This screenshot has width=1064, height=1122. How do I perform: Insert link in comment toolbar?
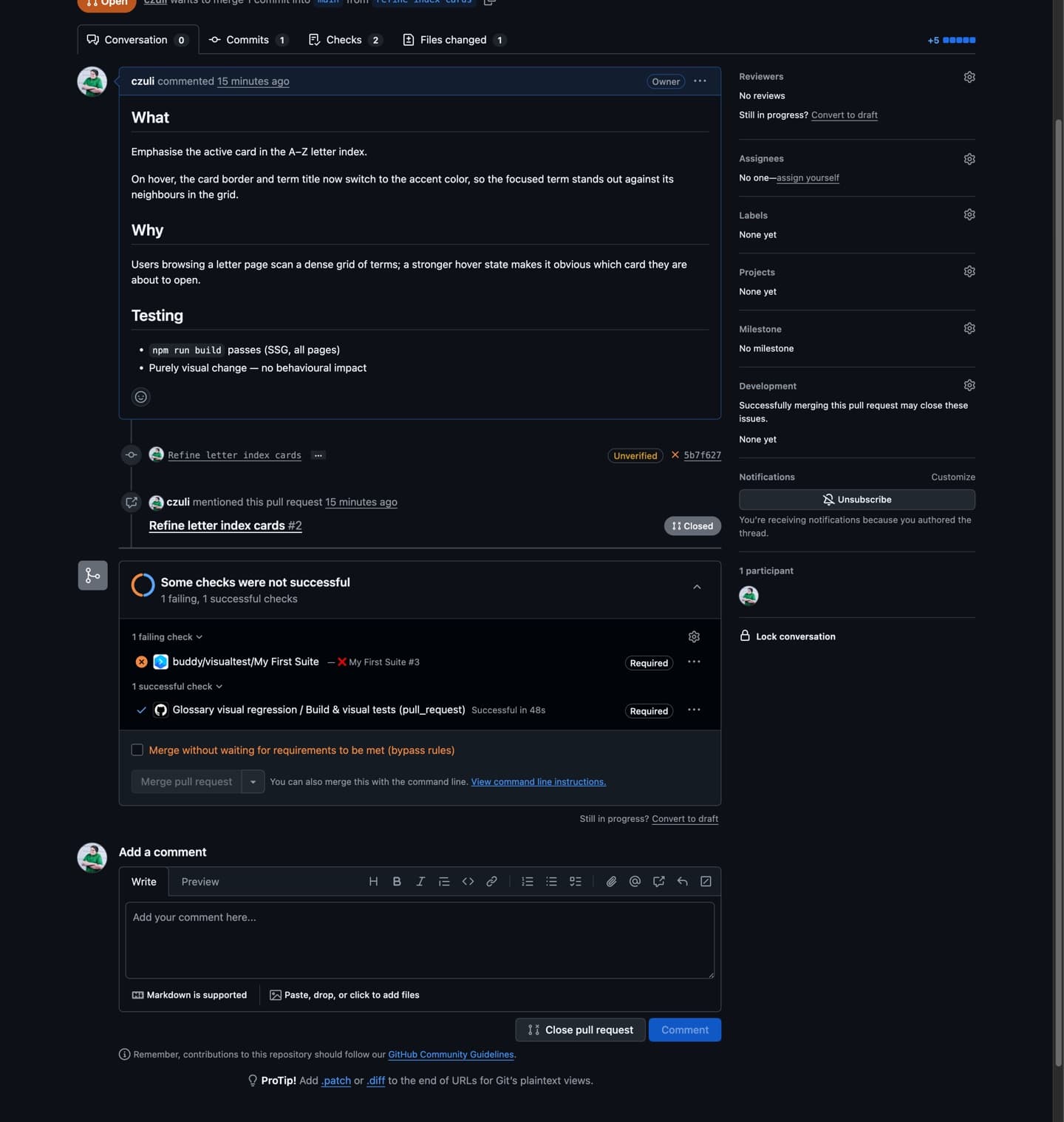491,881
